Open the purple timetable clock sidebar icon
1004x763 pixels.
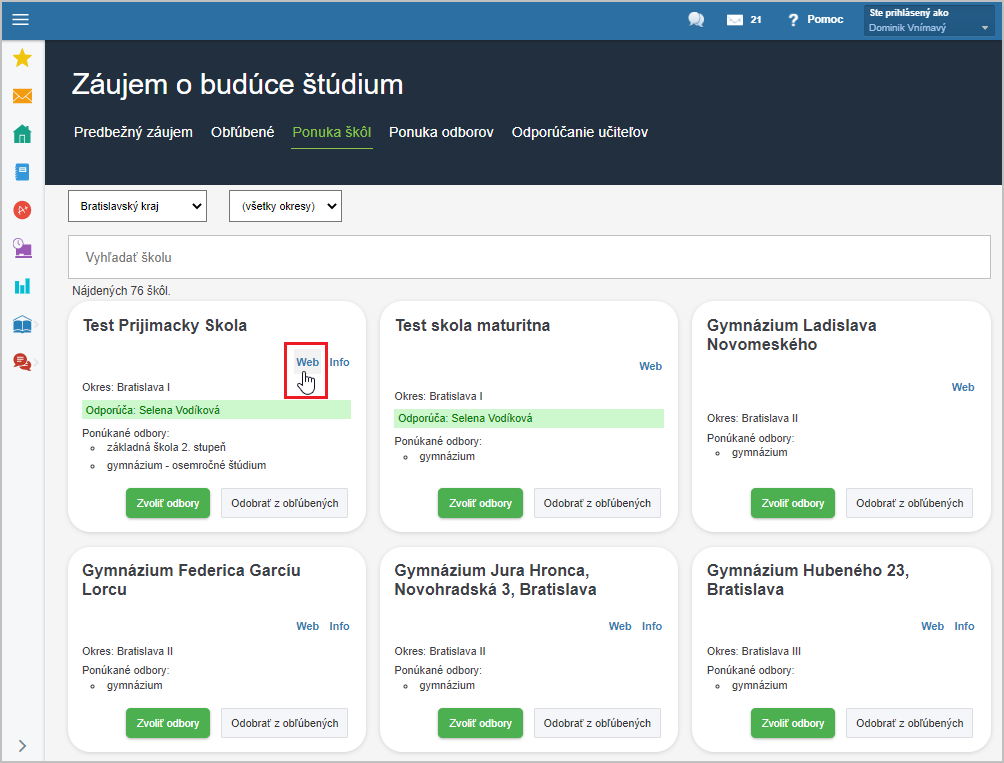[x=22, y=248]
